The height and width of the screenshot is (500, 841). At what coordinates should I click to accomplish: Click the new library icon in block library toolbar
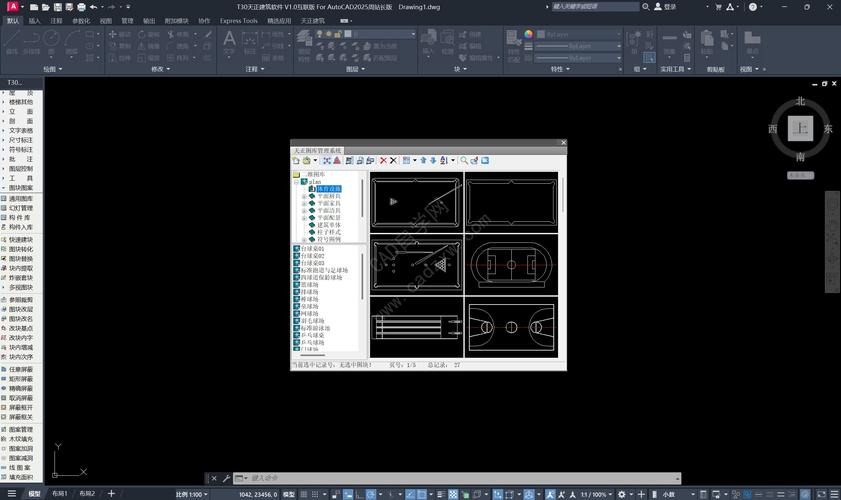[x=296, y=160]
